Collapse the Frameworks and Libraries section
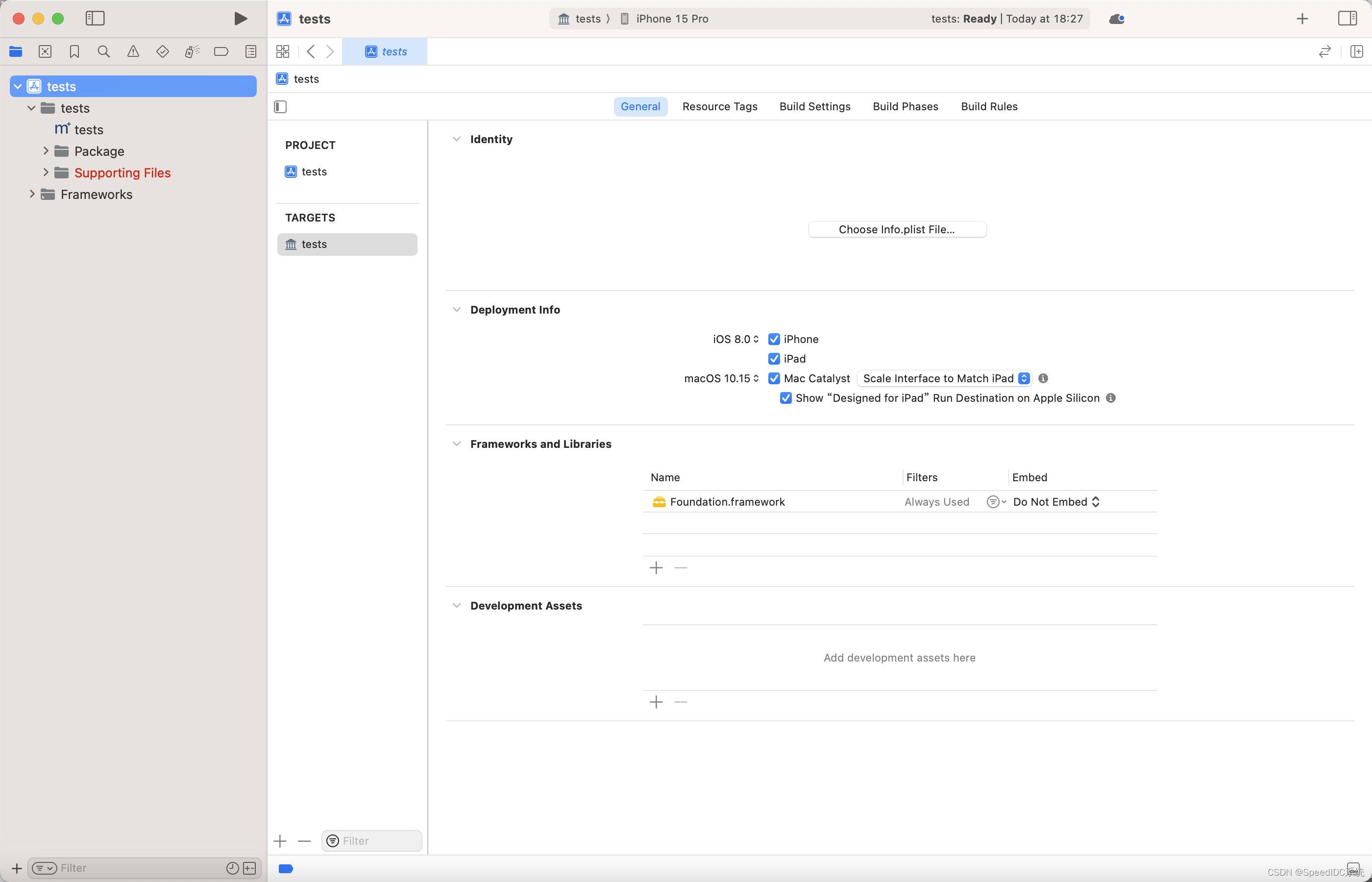The image size is (1372, 882). tap(456, 444)
